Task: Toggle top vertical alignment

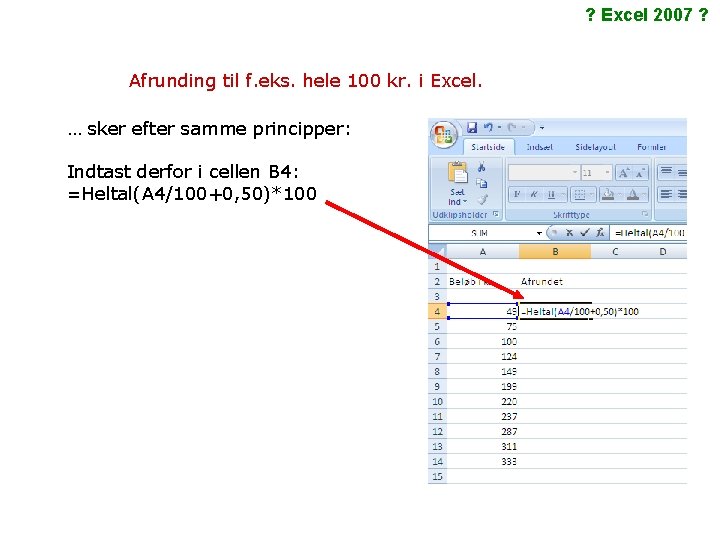Action: click(666, 173)
